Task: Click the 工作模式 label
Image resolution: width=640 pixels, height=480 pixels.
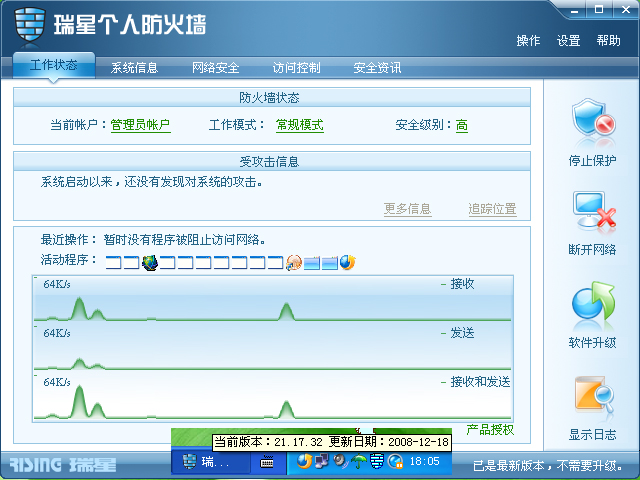Action: click(x=237, y=124)
